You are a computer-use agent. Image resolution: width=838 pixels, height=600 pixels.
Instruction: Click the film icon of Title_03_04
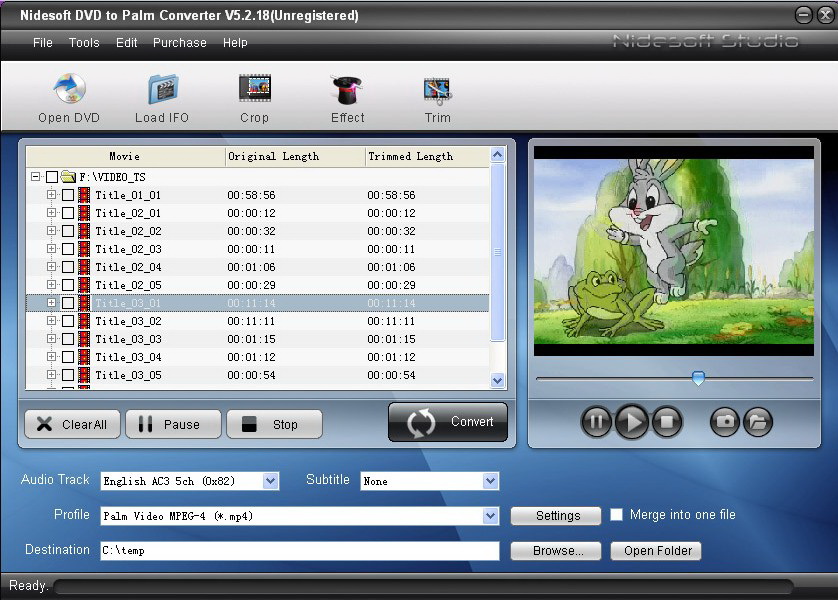(x=84, y=357)
